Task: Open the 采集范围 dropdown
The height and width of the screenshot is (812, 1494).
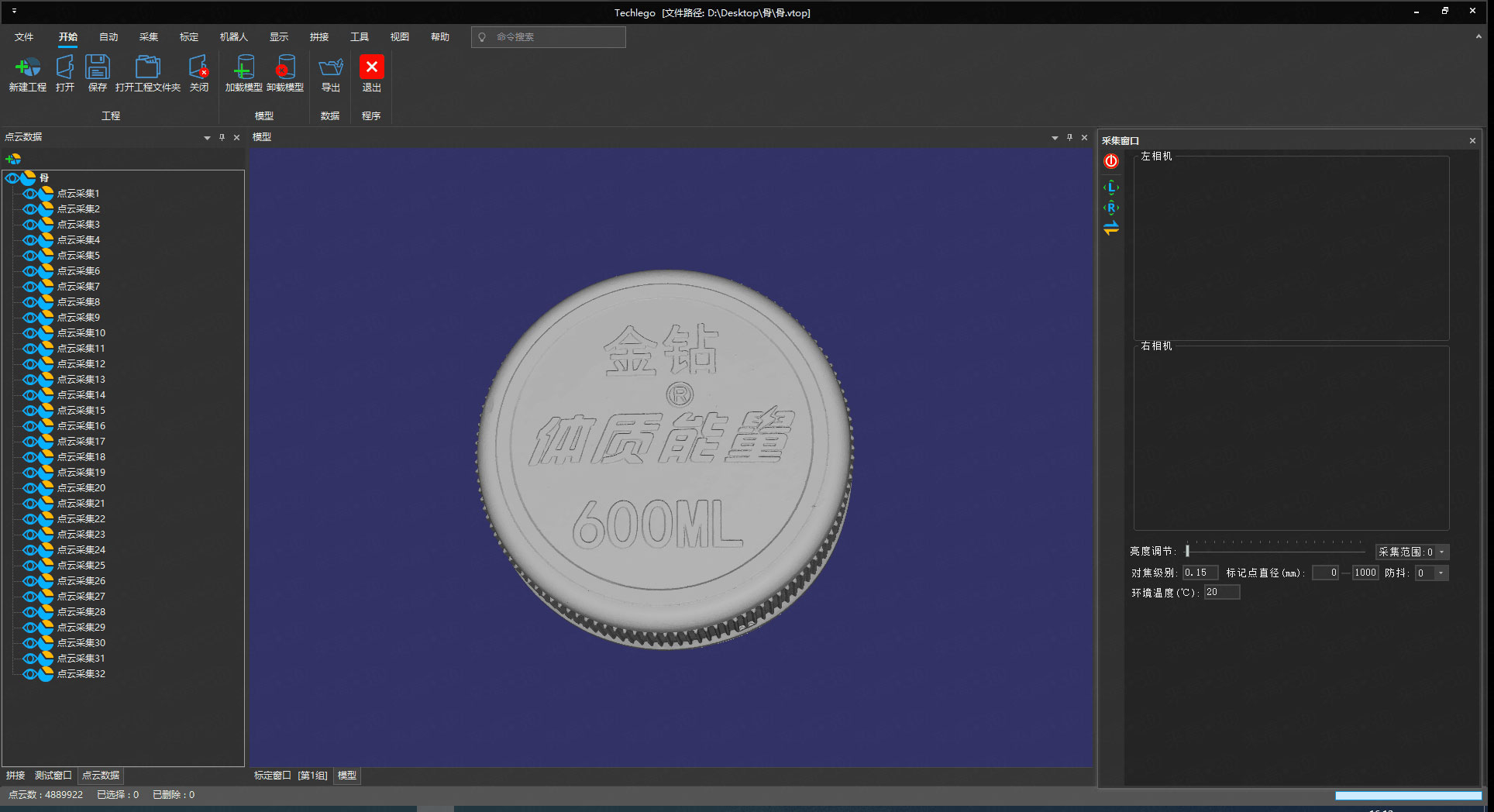Action: click(x=1441, y=552)
